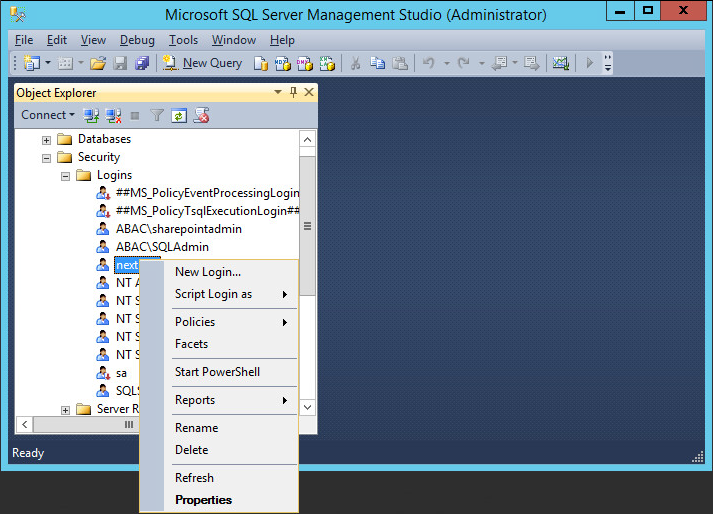The height and width of the screenshot is (514, 713).
Task: Click Delete in the context menu
Action: (x=191, y=450)
